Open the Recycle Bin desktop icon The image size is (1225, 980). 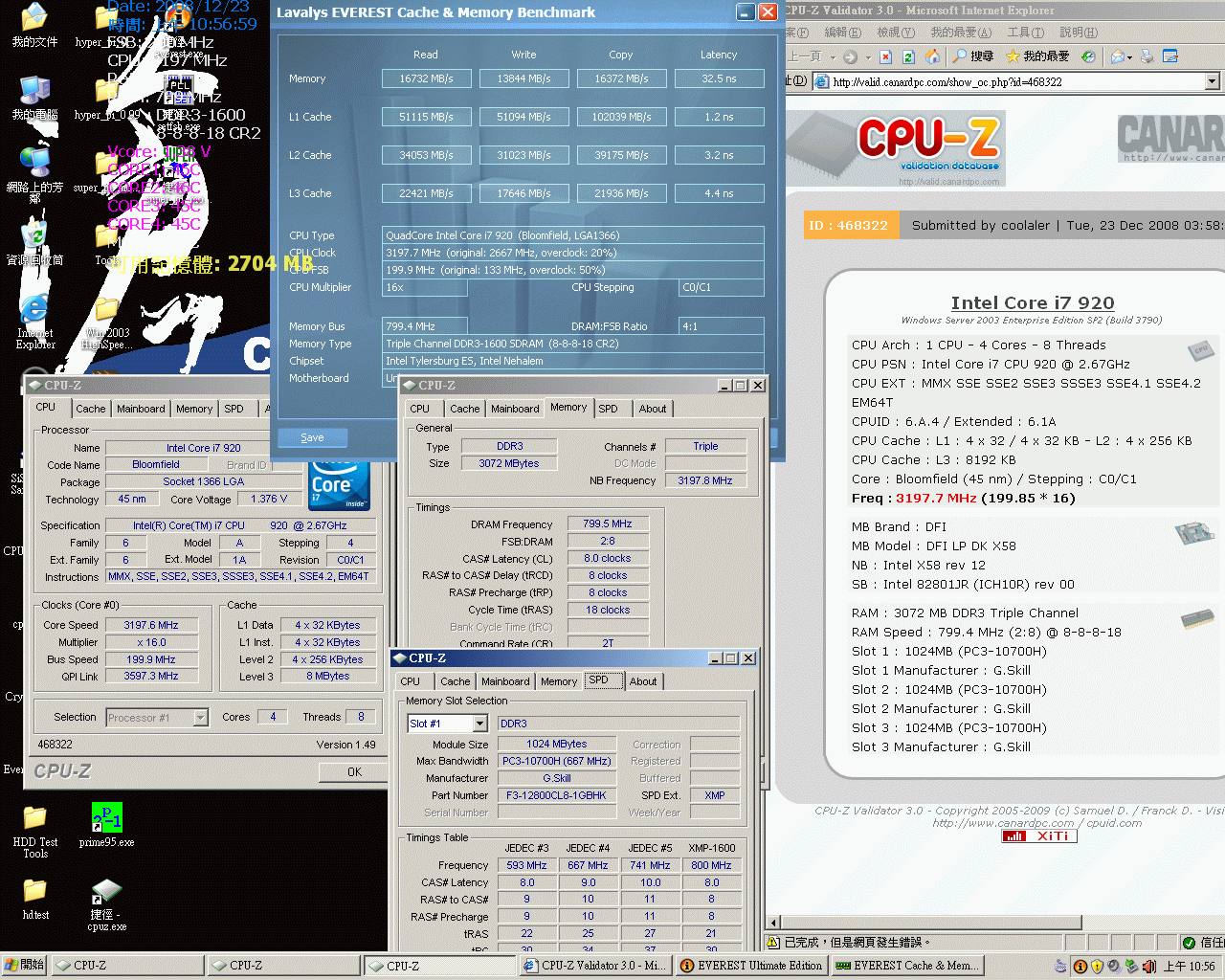tap(34, 243)
